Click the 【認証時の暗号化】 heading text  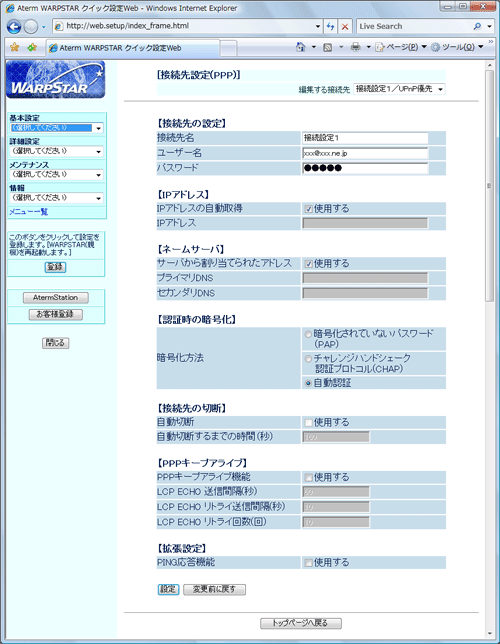[197, 320]
